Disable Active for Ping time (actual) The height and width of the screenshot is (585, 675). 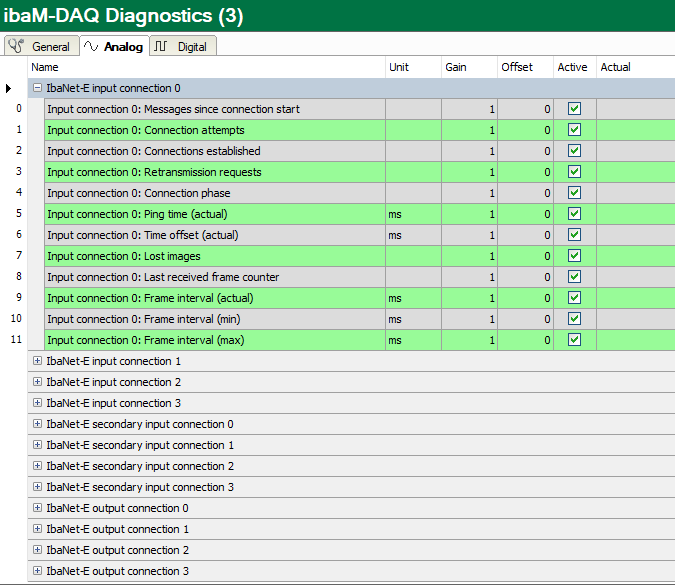[x=574, y=214]
